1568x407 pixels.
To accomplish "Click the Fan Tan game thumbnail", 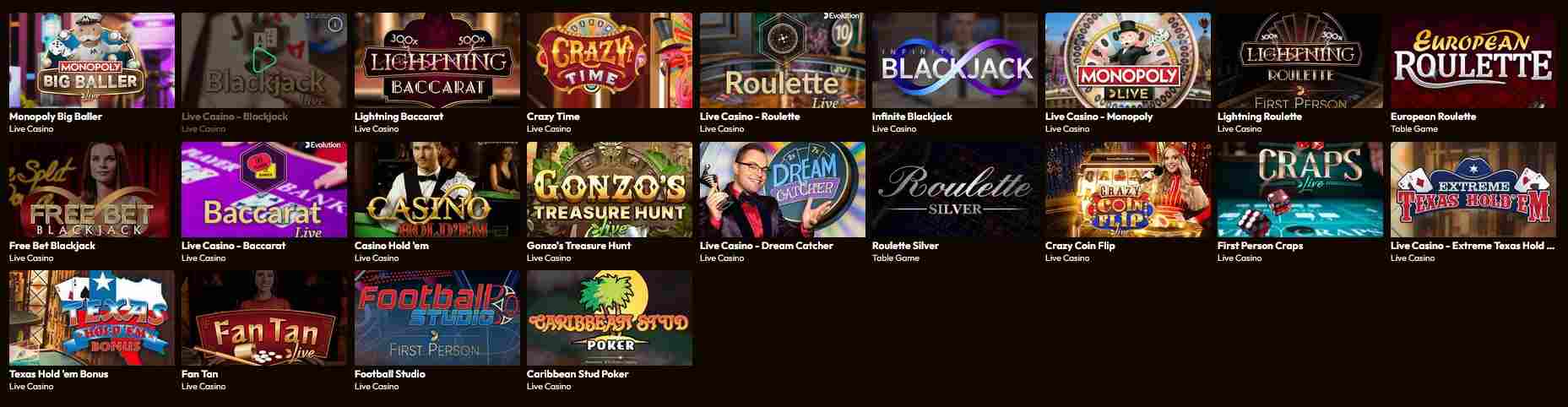I will [264, 317].
